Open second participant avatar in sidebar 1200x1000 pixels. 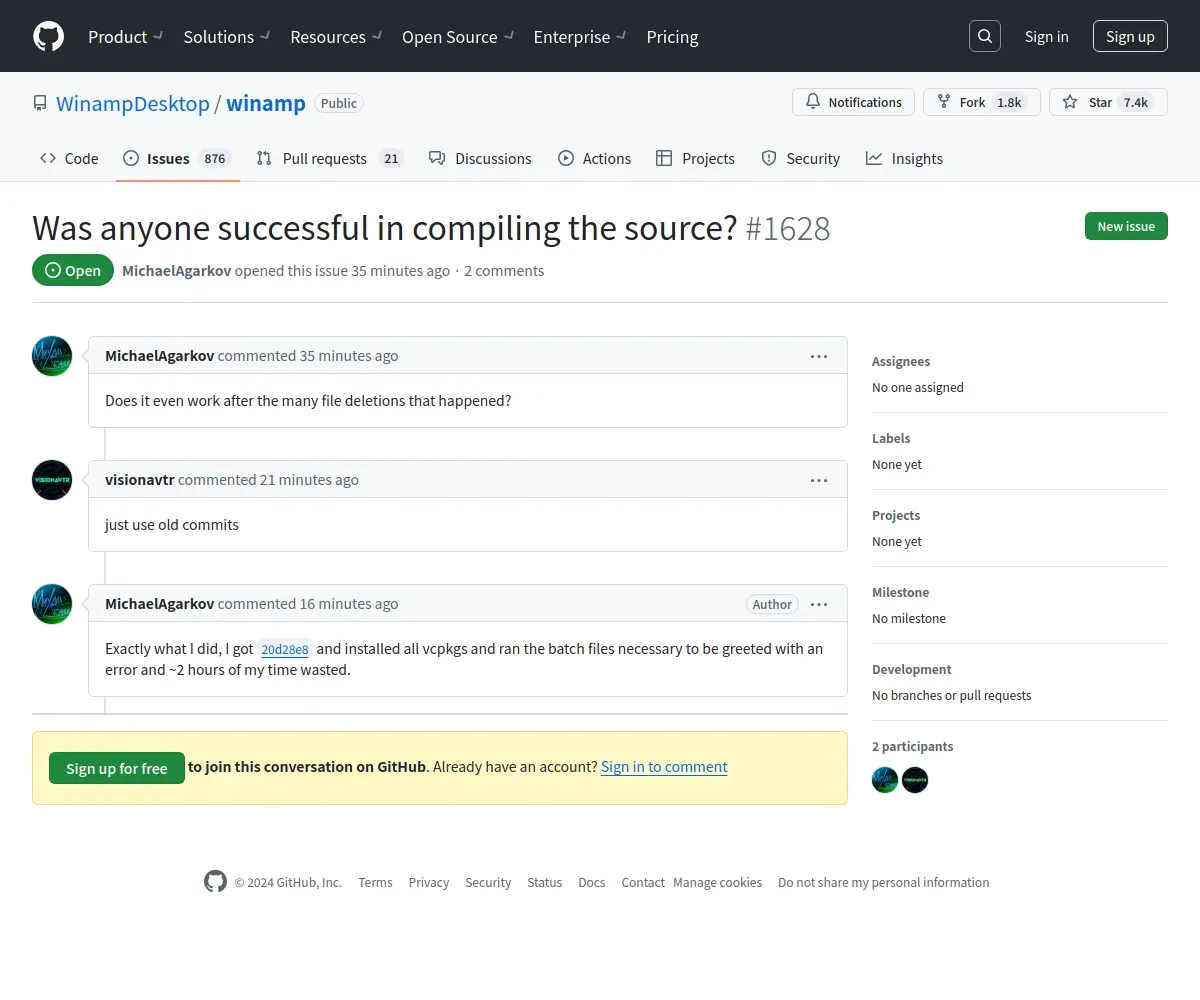(915, 780)
